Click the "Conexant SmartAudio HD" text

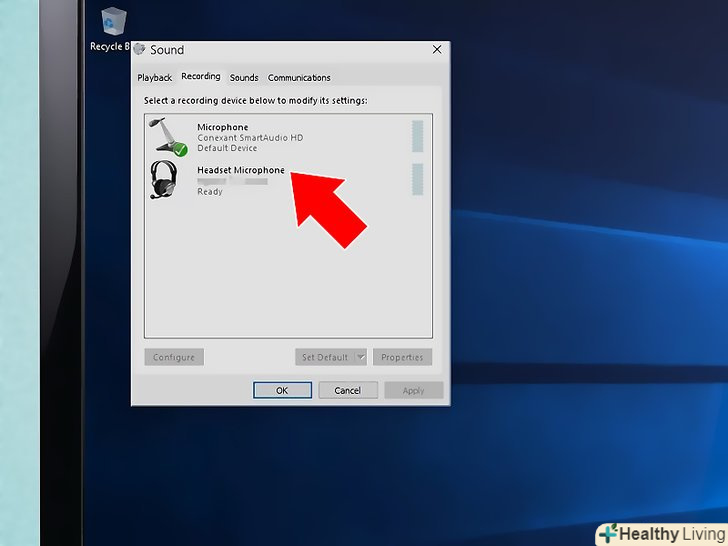click(x=250, y=137)
